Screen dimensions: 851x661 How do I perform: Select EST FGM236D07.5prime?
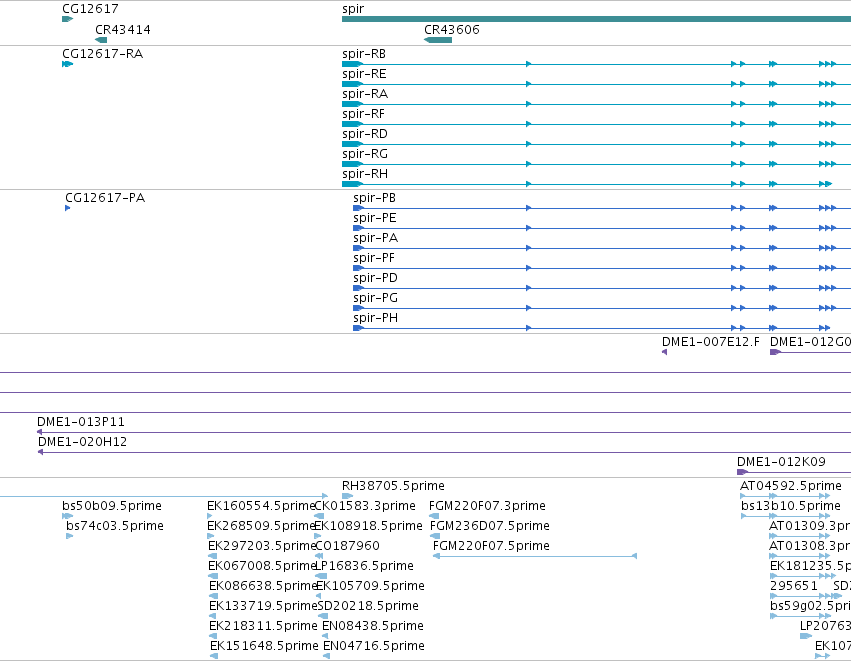pos(490,526)
